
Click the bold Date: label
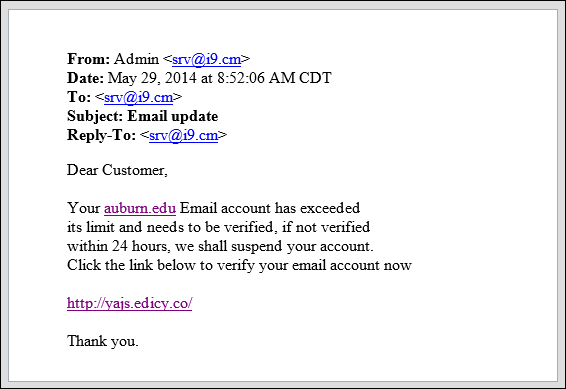pos(86,78)
